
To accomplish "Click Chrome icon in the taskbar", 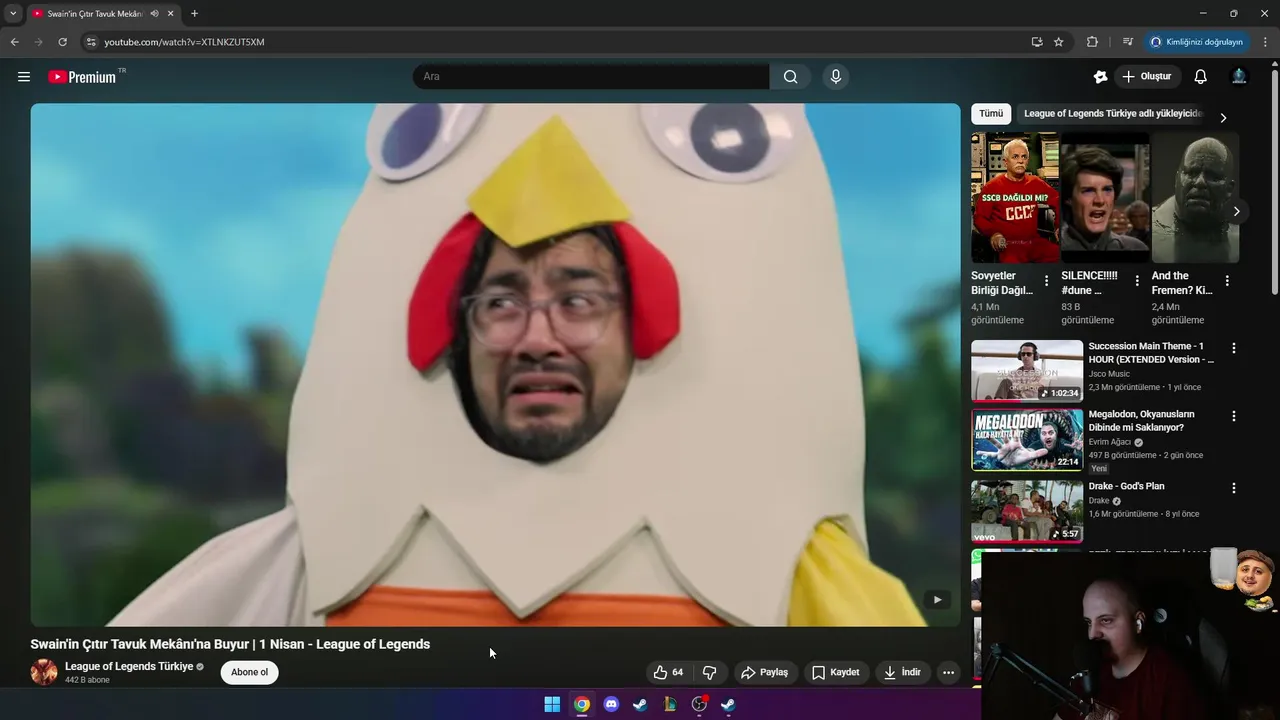I will 582,704.
